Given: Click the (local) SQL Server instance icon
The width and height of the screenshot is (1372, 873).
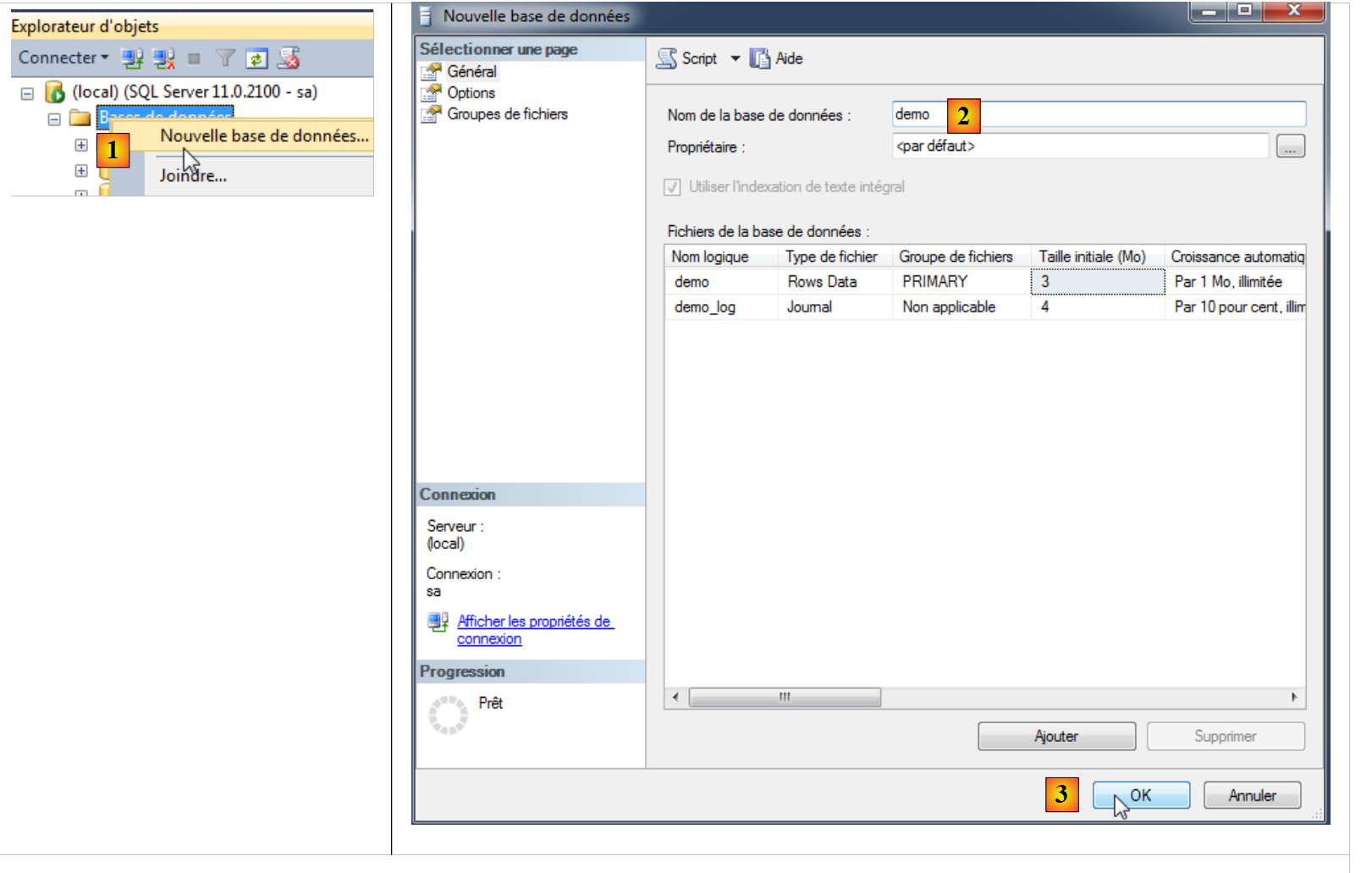Looking at the screenshot, I should (x=55, y=91).
